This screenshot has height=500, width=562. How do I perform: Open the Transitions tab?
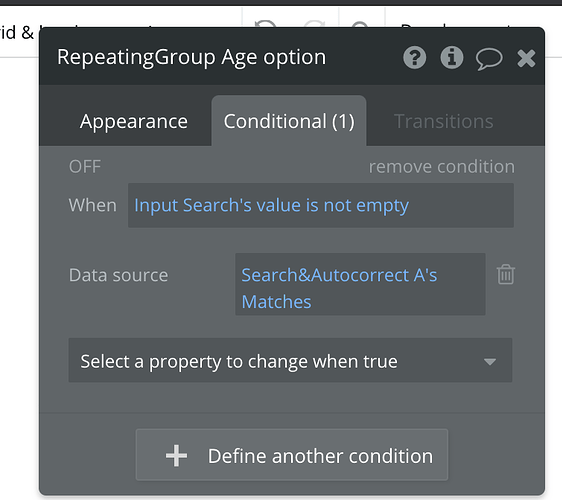(444, 121)
